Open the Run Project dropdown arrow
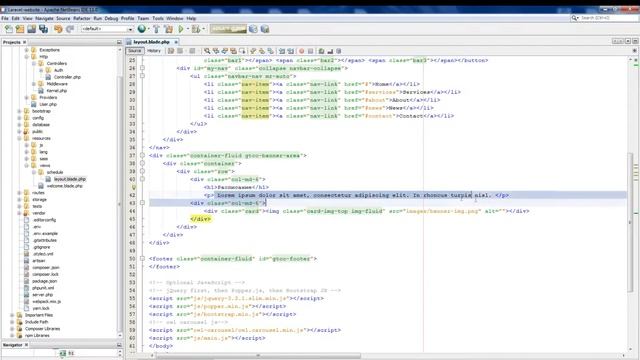This screenshot has width=640, height=360. (188, 29)
